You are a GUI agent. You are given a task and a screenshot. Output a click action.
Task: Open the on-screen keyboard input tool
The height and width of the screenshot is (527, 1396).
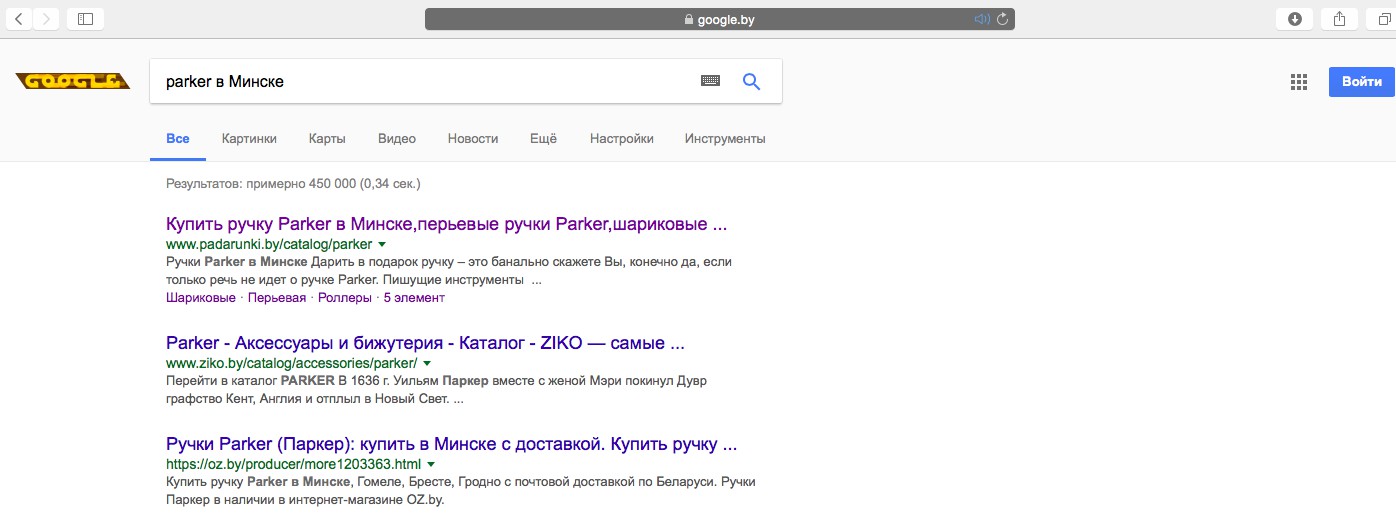point(710,81)
